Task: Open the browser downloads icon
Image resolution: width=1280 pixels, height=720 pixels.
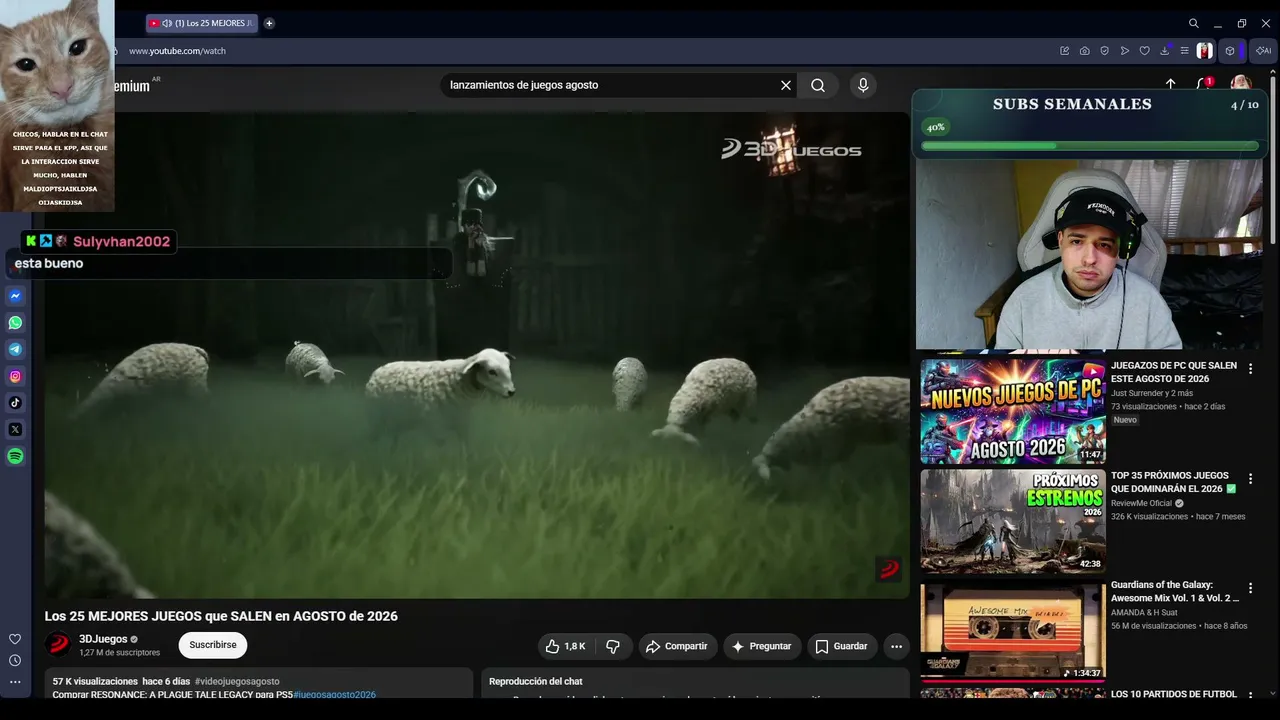Action: [x=1165, y=51]
